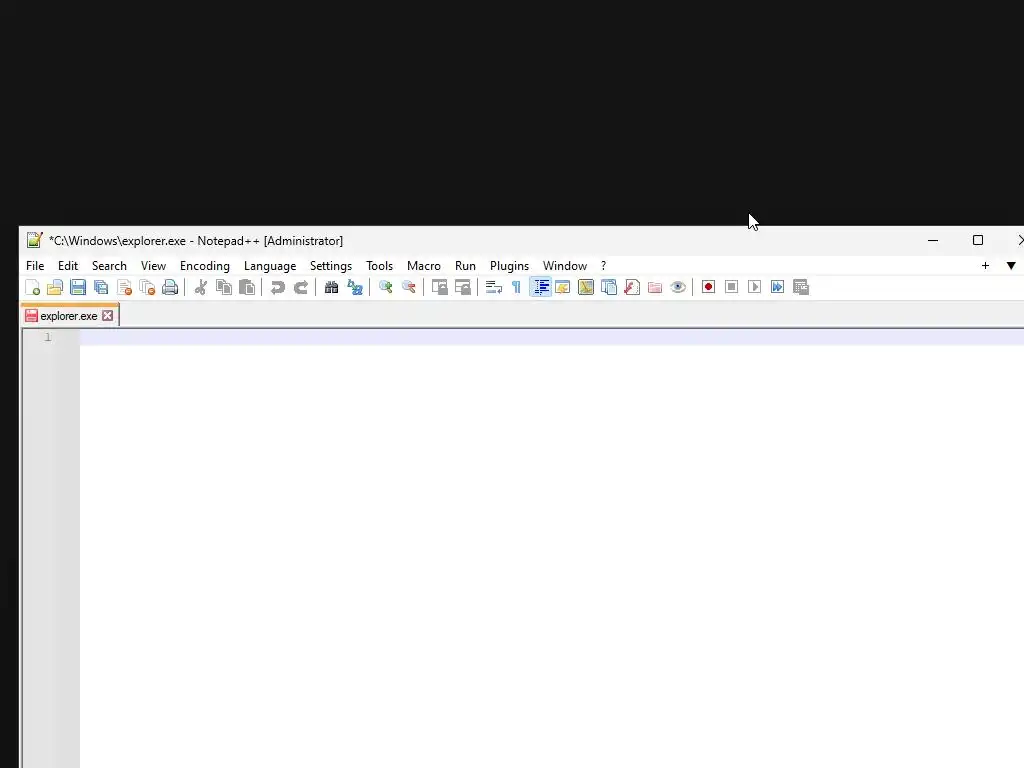1024x768 pixels.
Task: Start macro recording with the red dot
Action: coord(708,287)
